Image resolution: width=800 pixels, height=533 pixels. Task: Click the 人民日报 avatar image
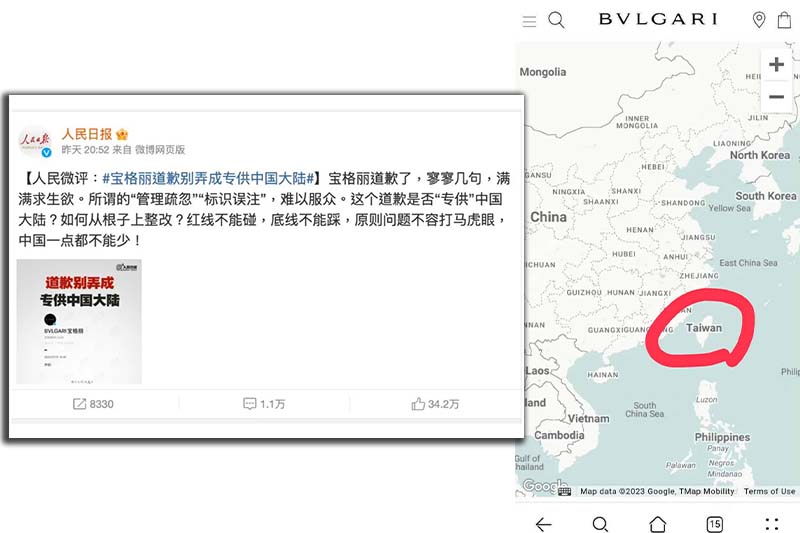(x=36, y=141)
